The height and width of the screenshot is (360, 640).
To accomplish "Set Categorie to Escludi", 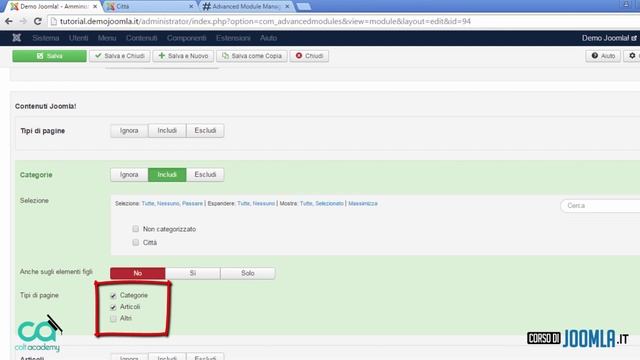I will point(205,175).
